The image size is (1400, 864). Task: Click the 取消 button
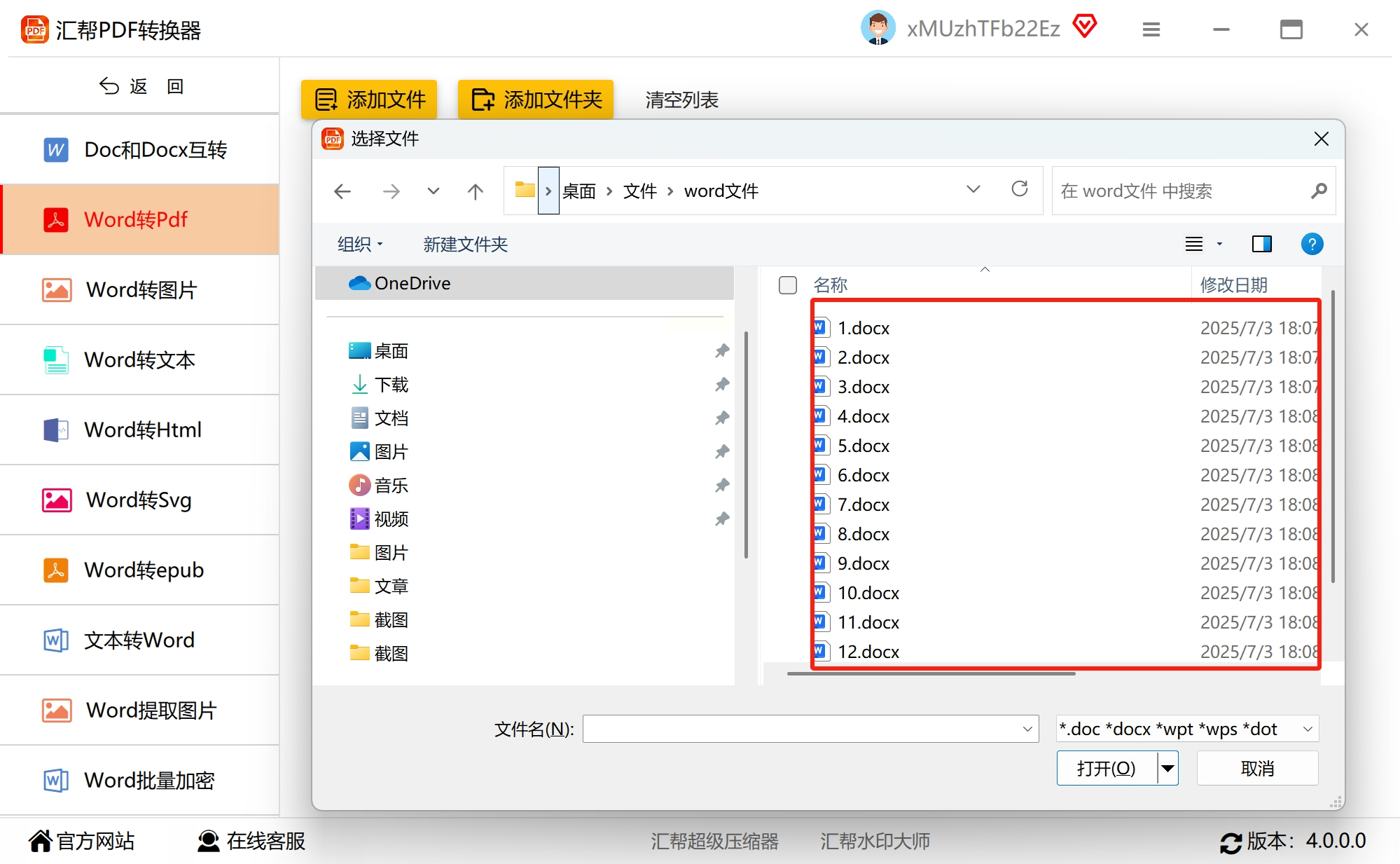coord(1257,768)
